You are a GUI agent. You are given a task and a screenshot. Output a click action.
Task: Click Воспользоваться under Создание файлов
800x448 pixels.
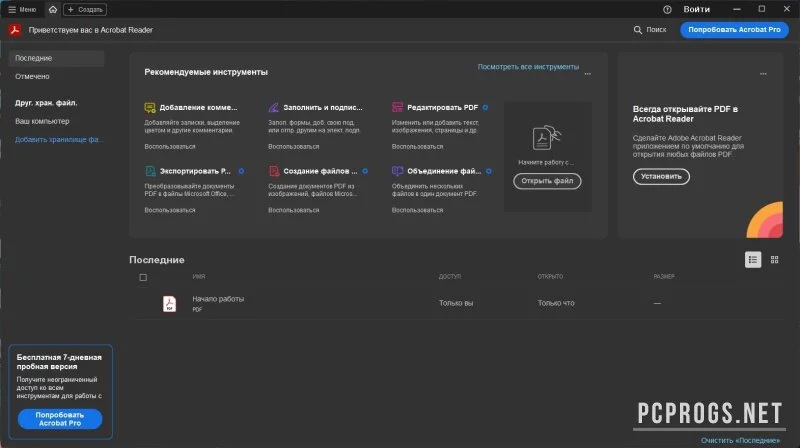(294, 210)
